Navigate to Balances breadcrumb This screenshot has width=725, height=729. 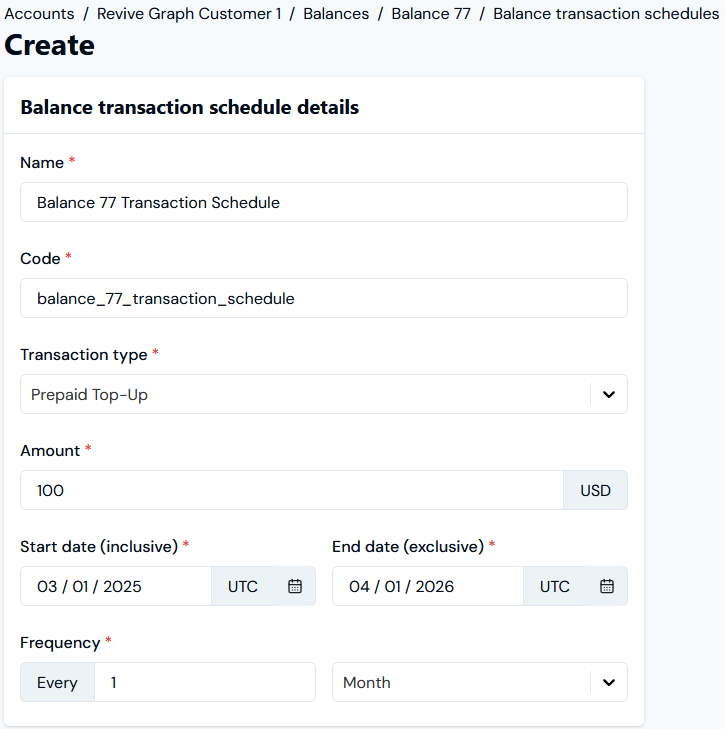(x=336, y=13)
